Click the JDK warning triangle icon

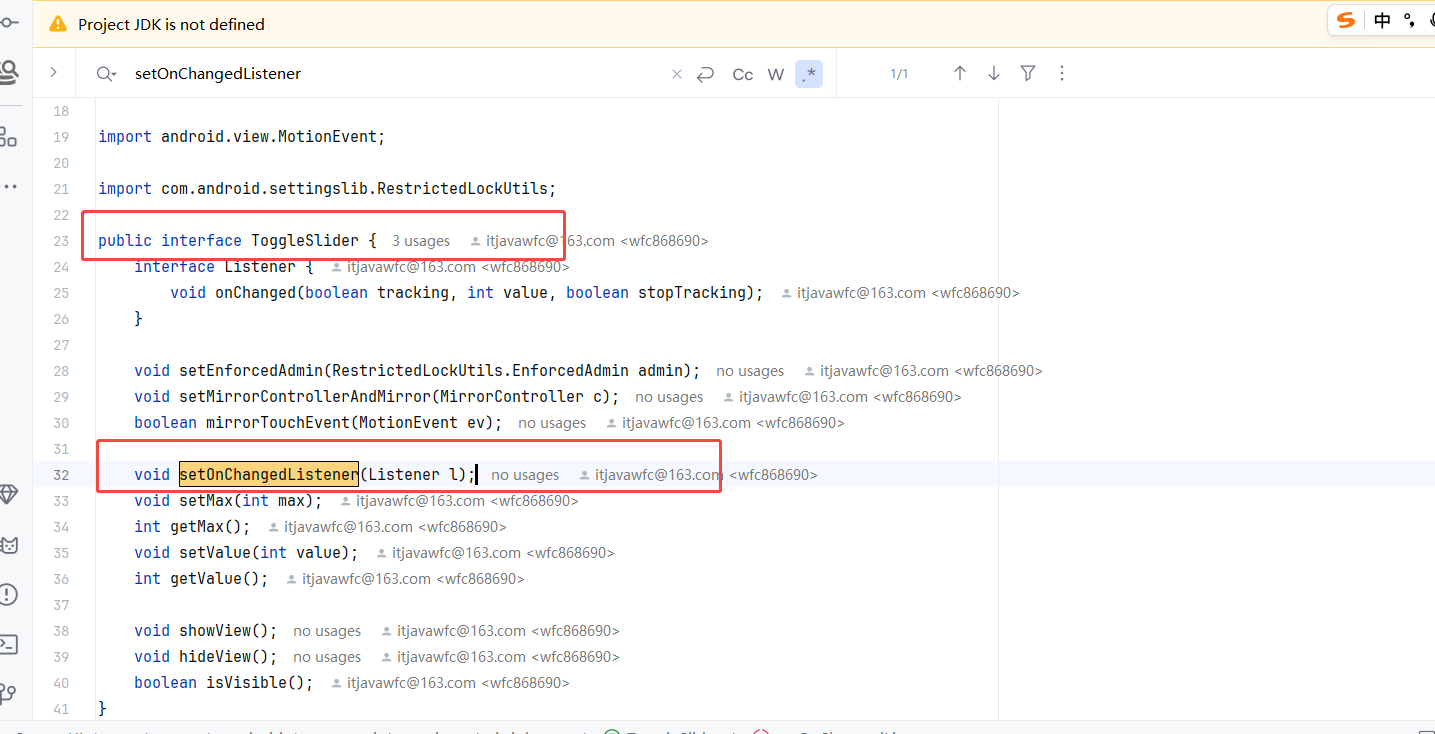(x=58, y=24)
